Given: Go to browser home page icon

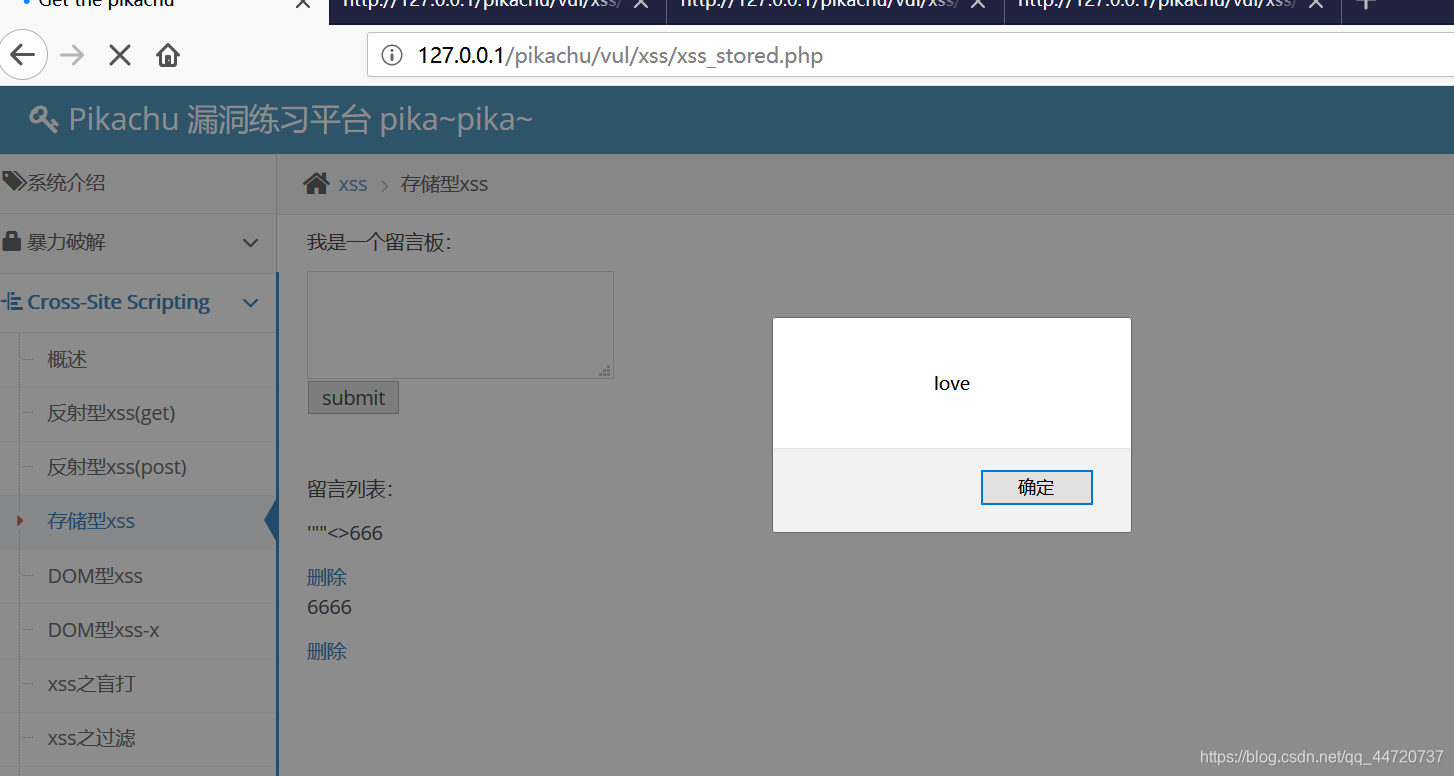Looking at the screenshot, I should pyautogui.click(x=168, y=55).
